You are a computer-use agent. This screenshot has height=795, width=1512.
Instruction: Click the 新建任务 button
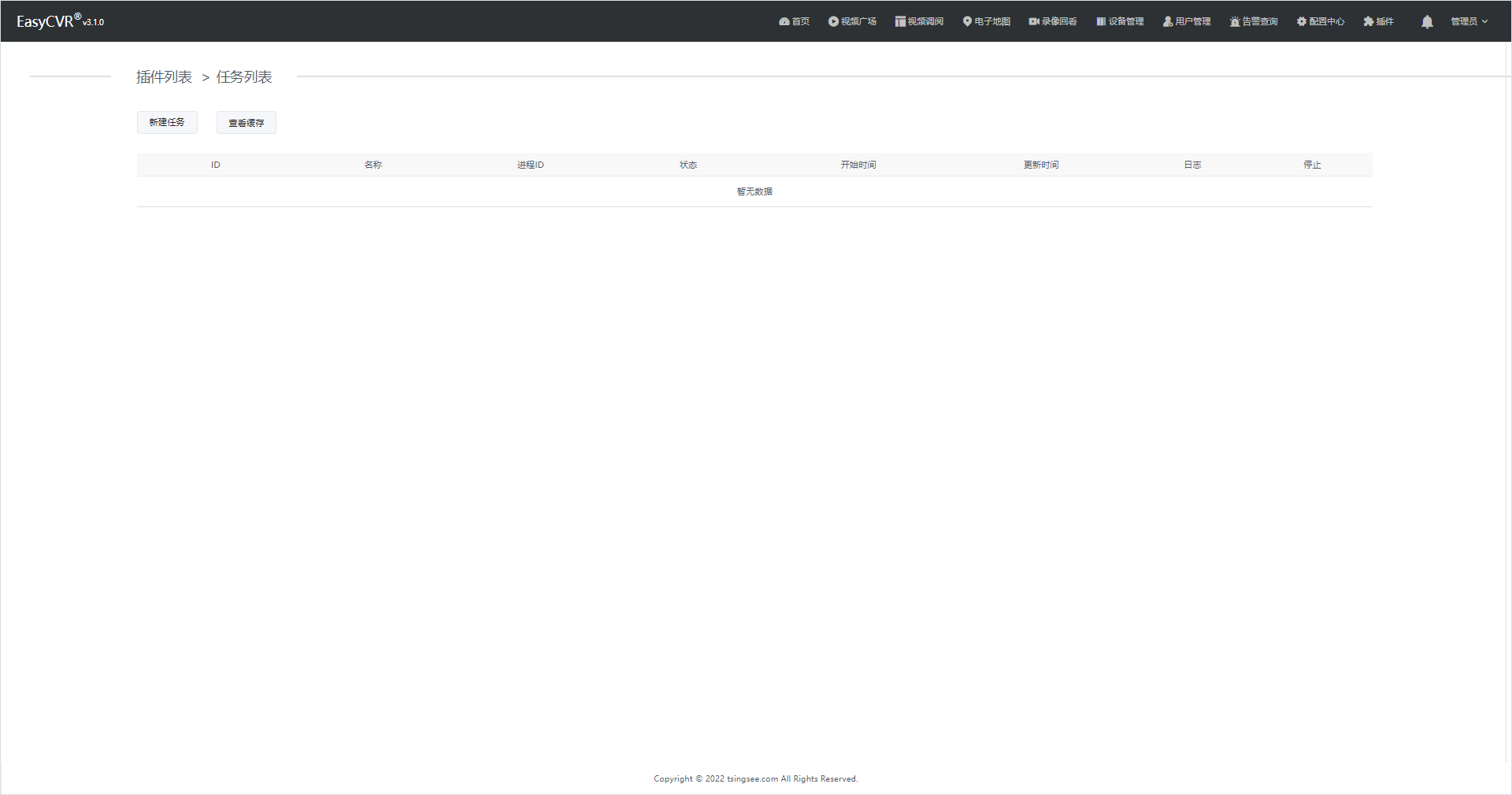[x=167, y=122]
